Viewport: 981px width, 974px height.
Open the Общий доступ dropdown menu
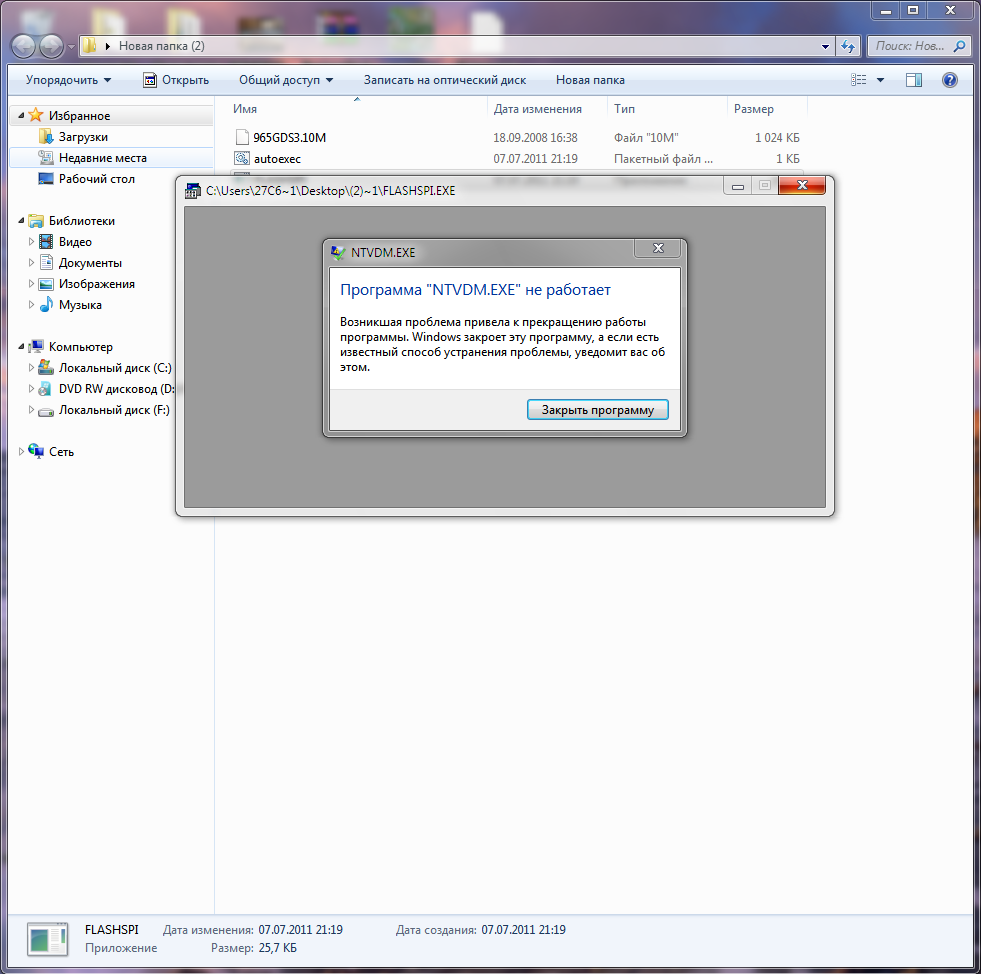coord(285,80)
